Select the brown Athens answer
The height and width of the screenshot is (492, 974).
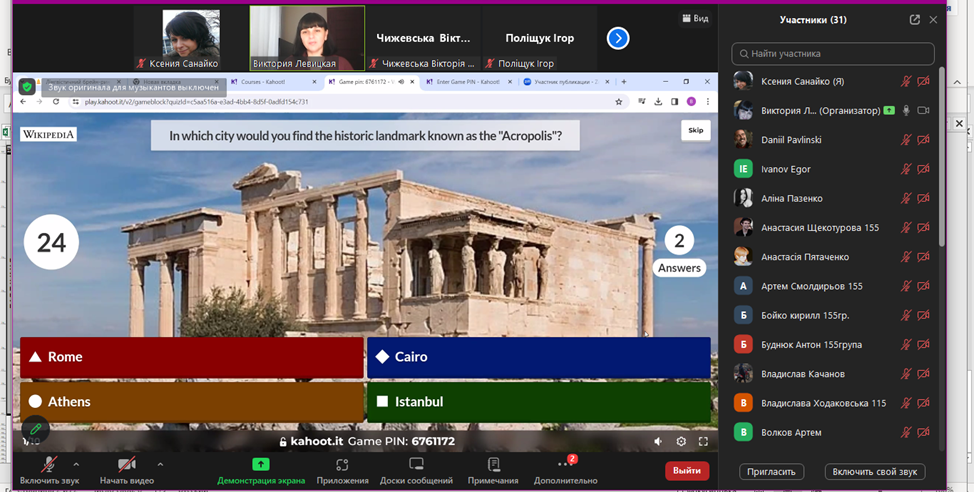[x=191, y=402]
